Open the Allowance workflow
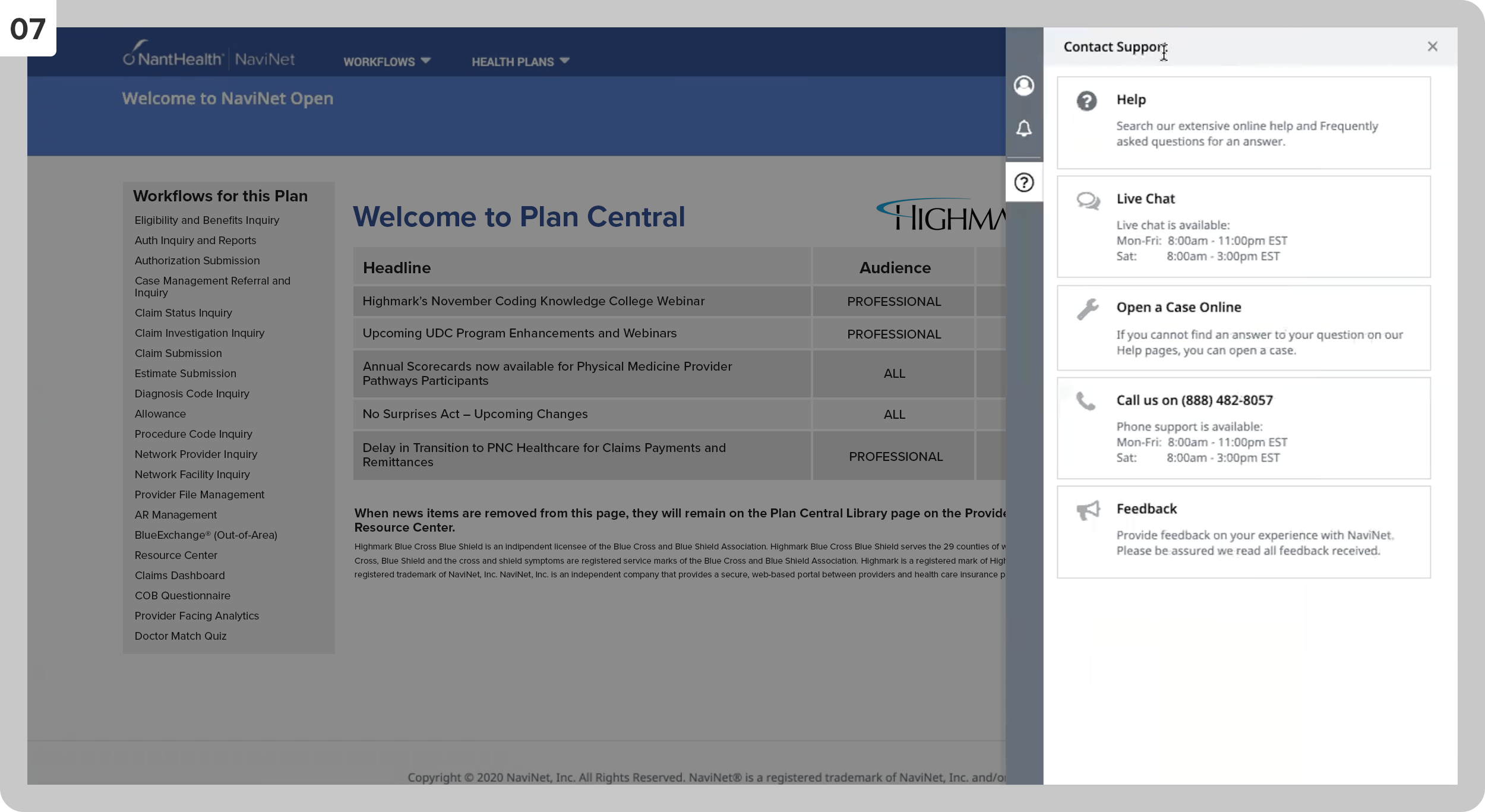Viewport: 1485px width, 812px height. (x=160, y=413)
